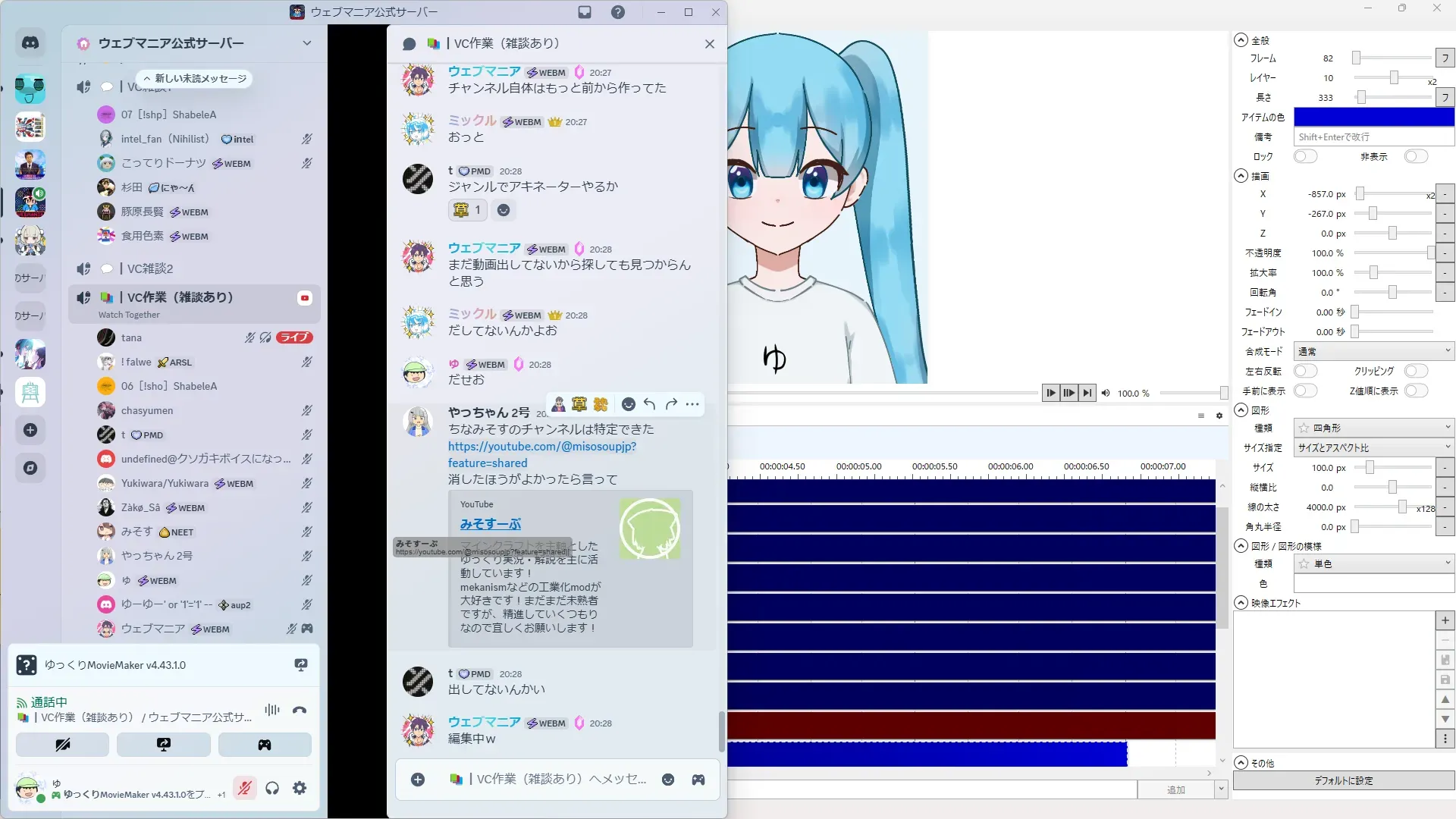Click the デフォルトに設定 button
This screenshot has height=819, width=1456.
pyautogui.click(x=1343, y=780)
